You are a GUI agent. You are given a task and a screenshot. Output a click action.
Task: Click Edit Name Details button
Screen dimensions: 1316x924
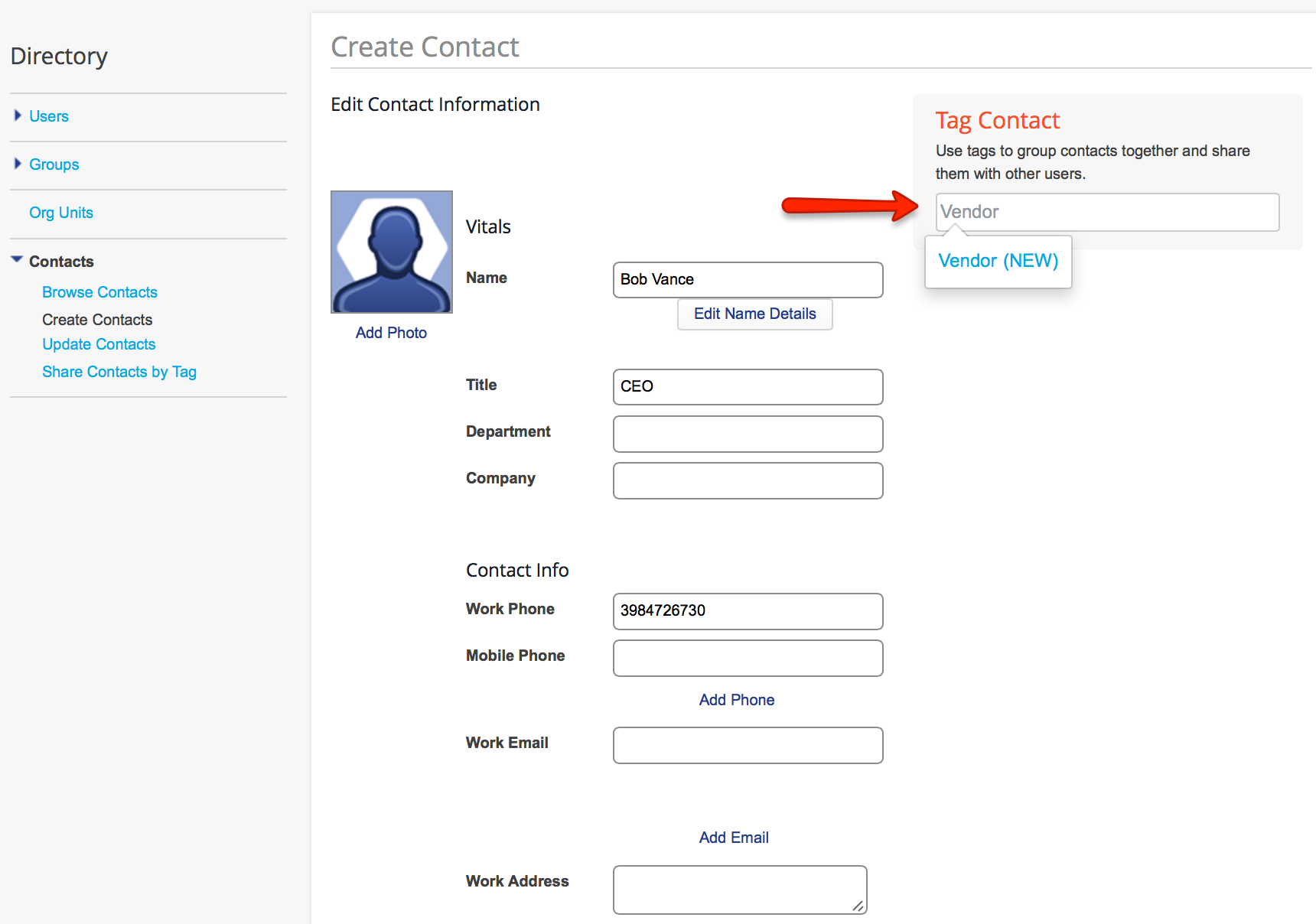click(755, 314)
